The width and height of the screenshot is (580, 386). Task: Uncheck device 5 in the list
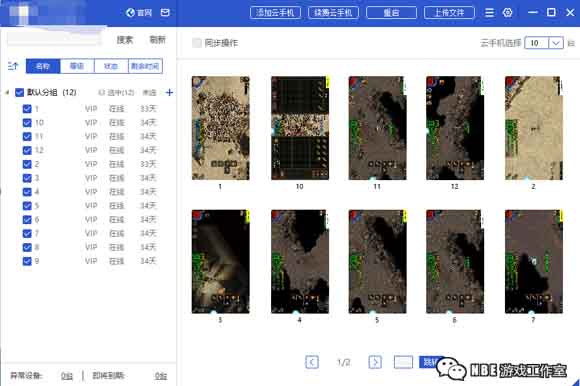point(27,206)
